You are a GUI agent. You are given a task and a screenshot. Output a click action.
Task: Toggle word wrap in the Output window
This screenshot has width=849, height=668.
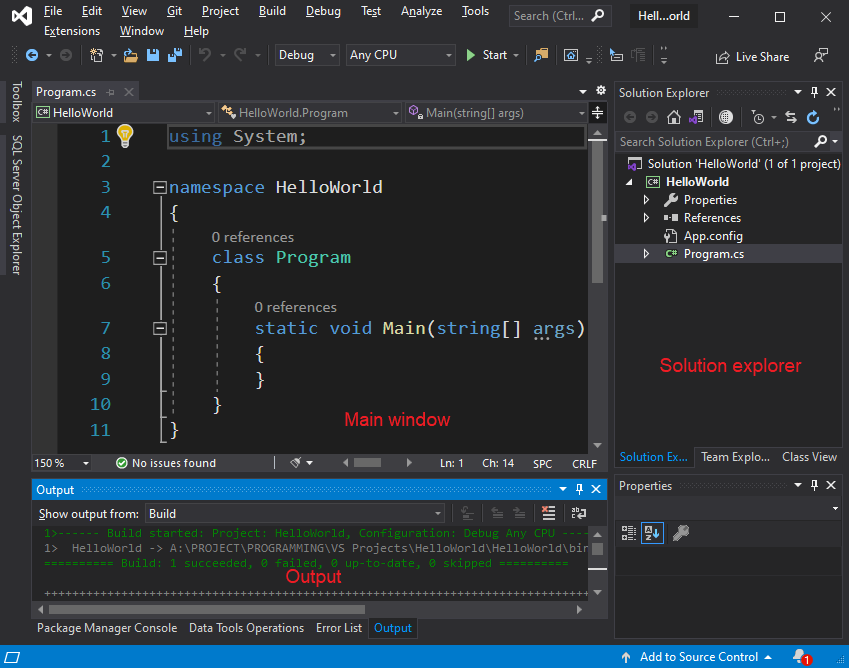click(578, 513)
